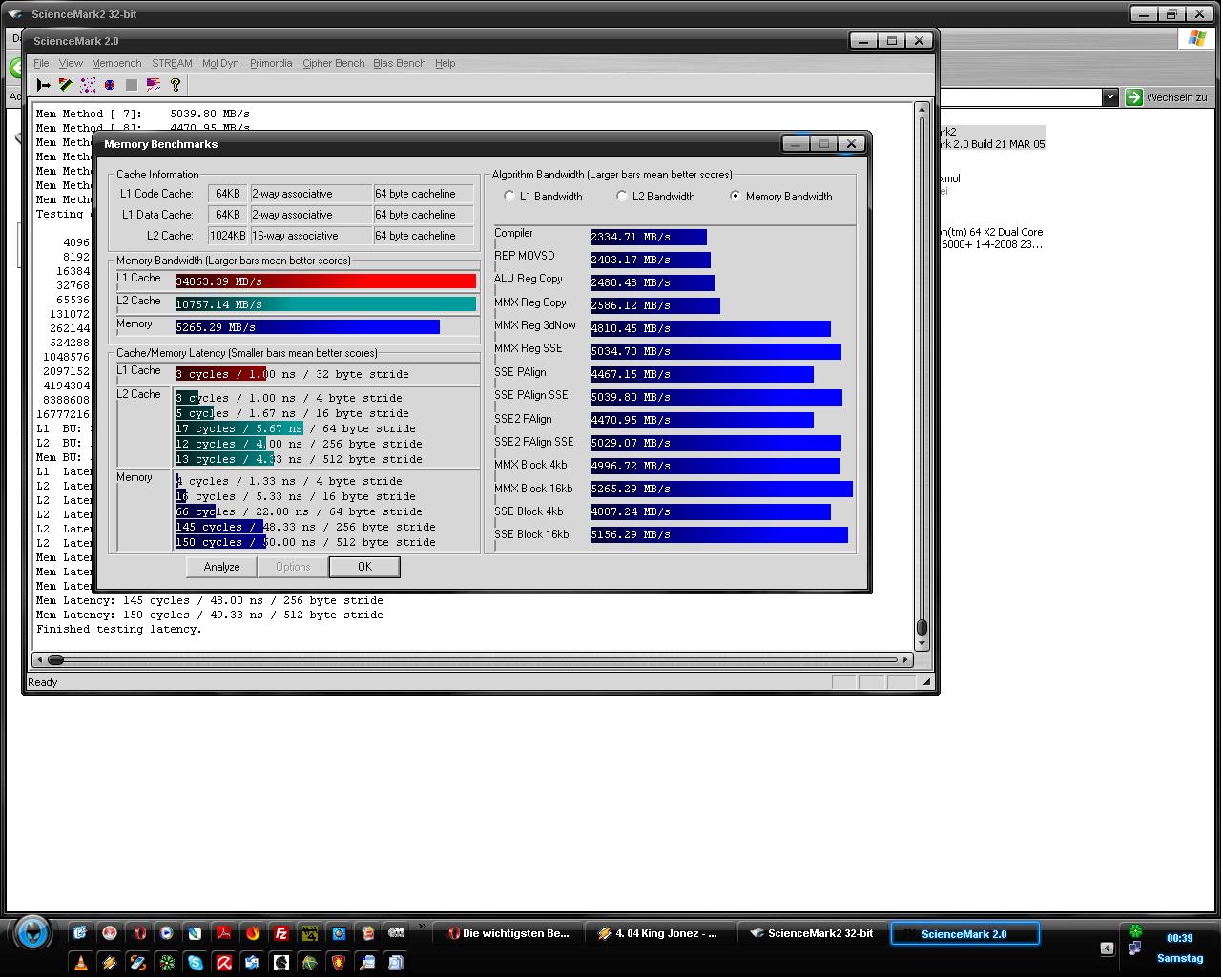Open the Blas Bench menu
The width and height of the screenshot is (1223, 980).
click(399, 63)
